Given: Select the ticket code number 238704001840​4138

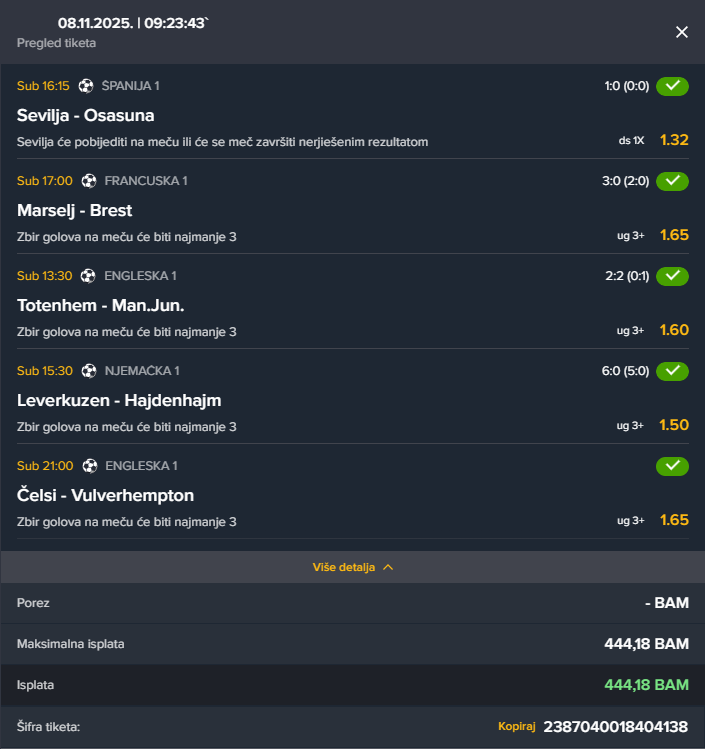Looking at the screenshot, I should tap(616, 727).
